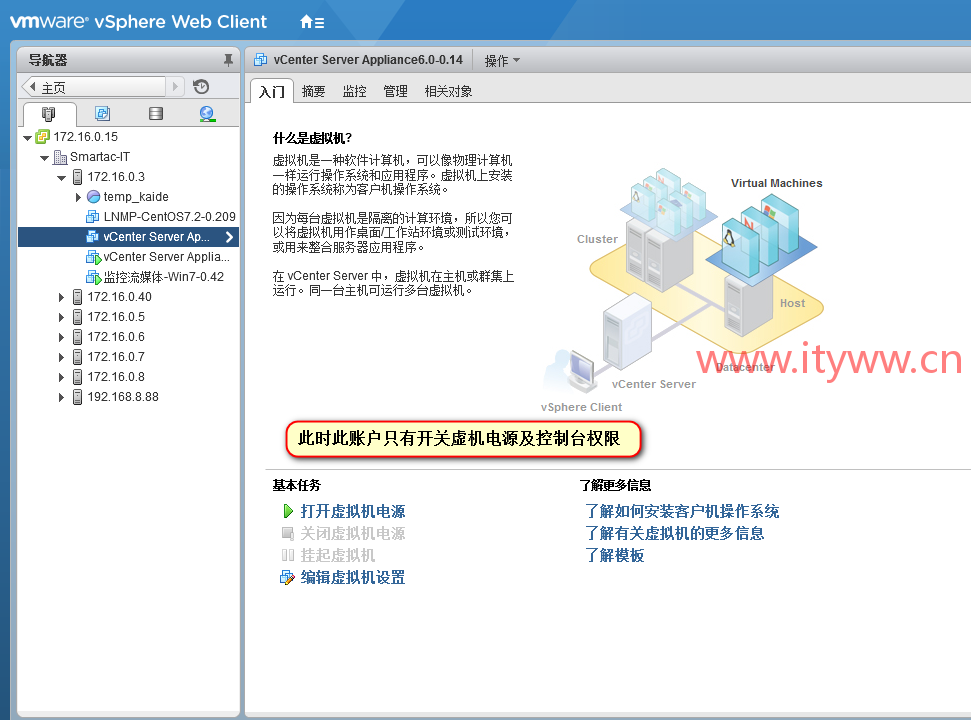Click the host 192.168.8.88 icon
Image resolution: width=971 pixels, height=720 pixels.
77,397
